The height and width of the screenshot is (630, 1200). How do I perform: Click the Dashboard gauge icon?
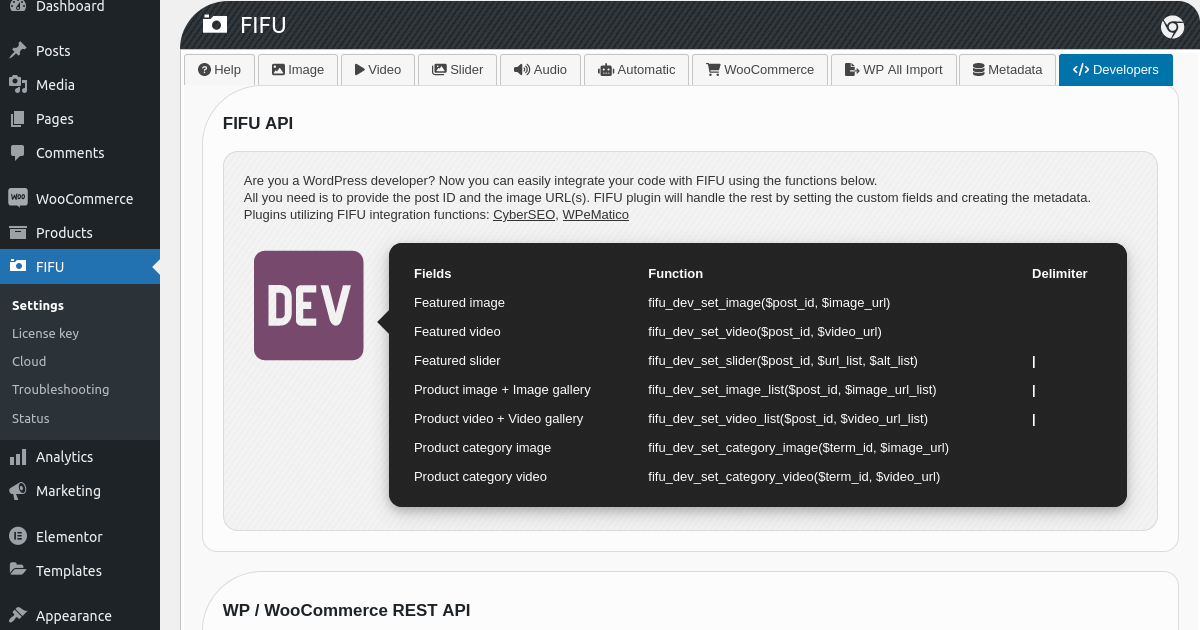18,6
